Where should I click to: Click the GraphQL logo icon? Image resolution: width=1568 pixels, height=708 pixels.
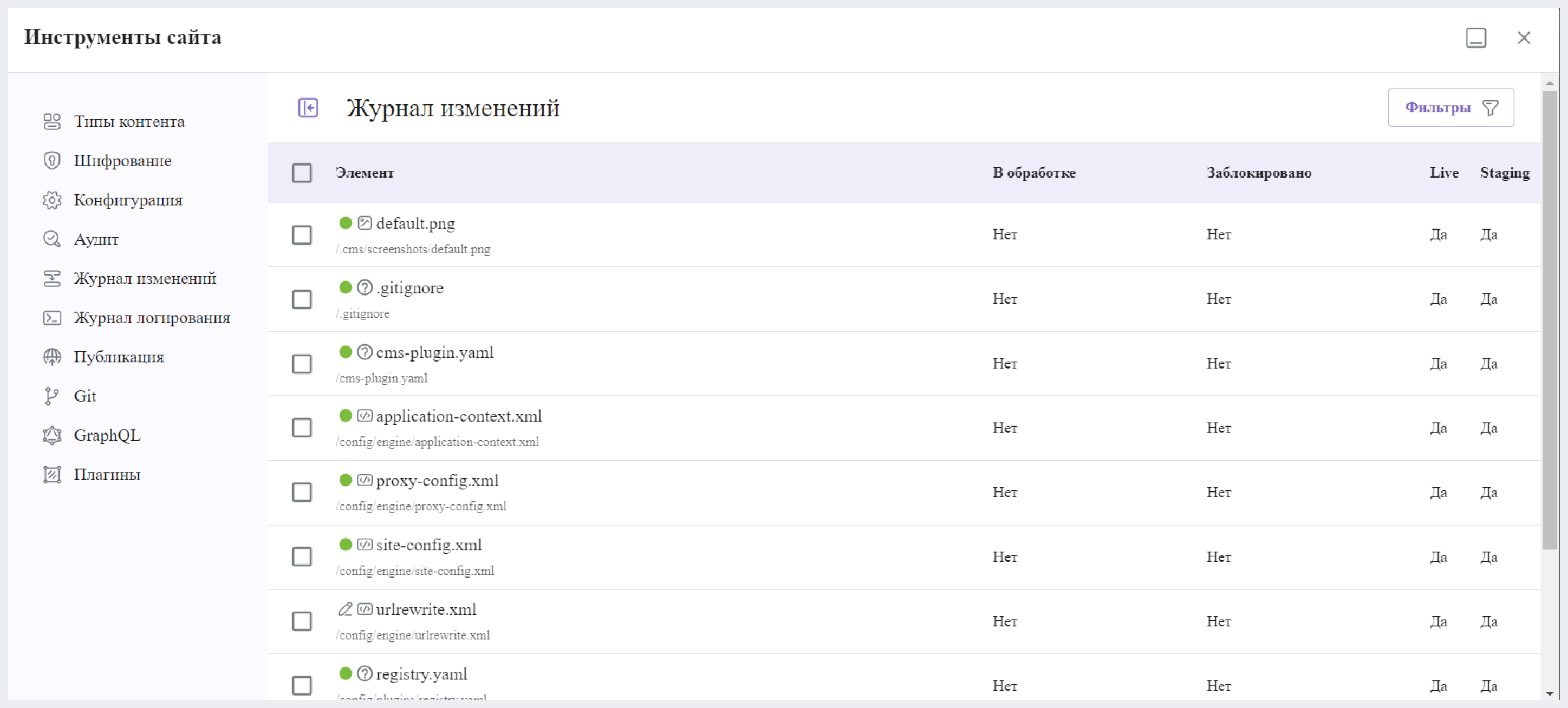[x=52, y=436]
